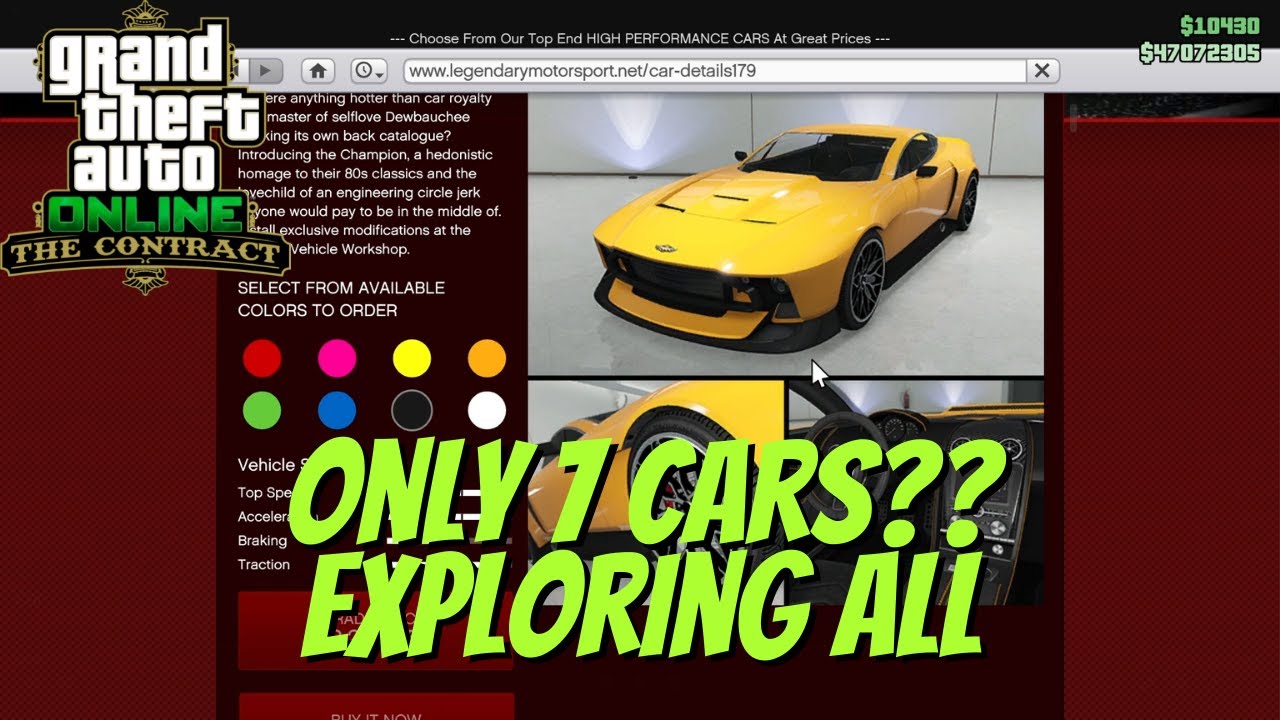This screenshot has width=1280, height=720.
Task: Click the Braking statistic label
Action: point(262,540)
